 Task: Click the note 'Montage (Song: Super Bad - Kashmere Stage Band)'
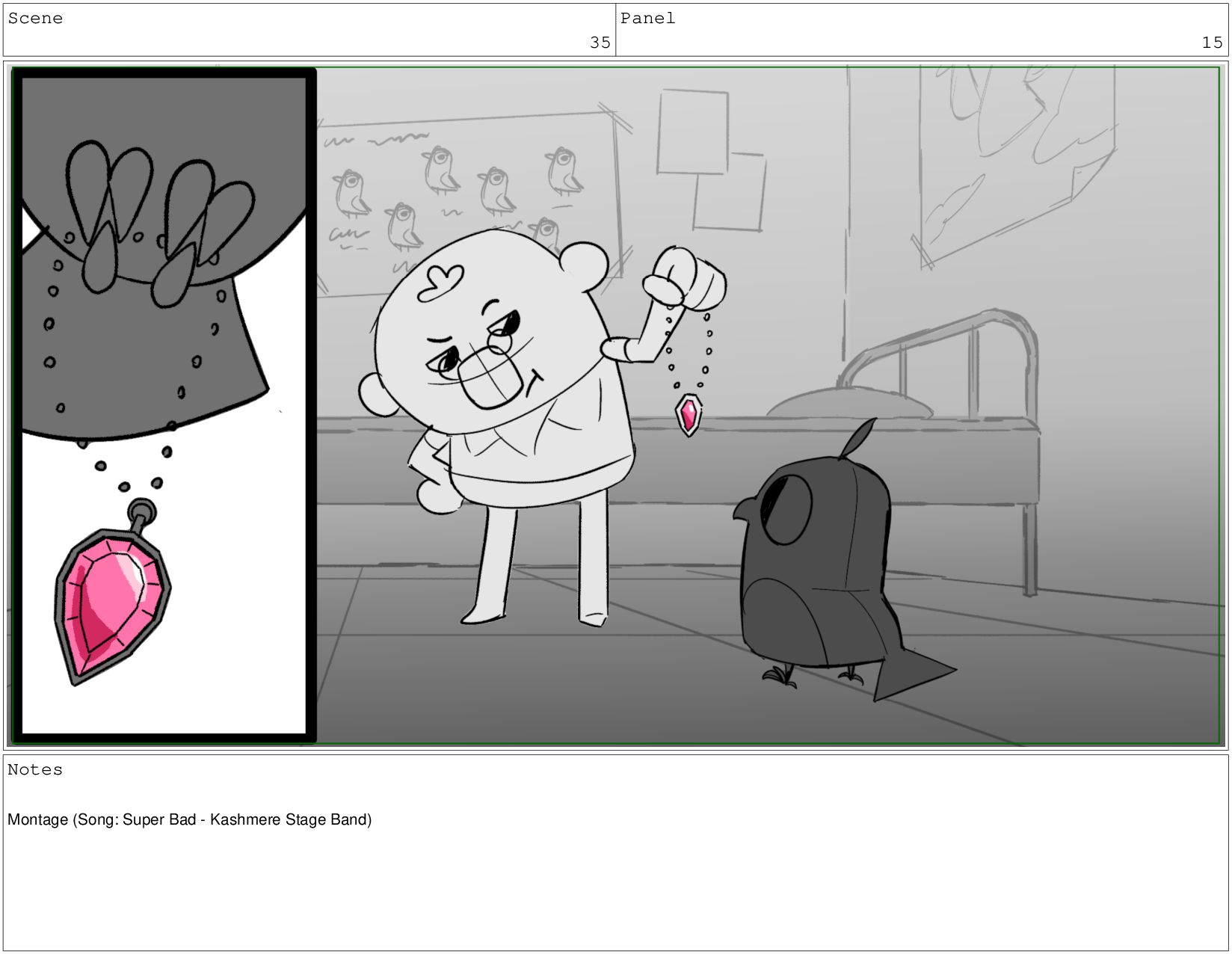click(x=190, y=819)
